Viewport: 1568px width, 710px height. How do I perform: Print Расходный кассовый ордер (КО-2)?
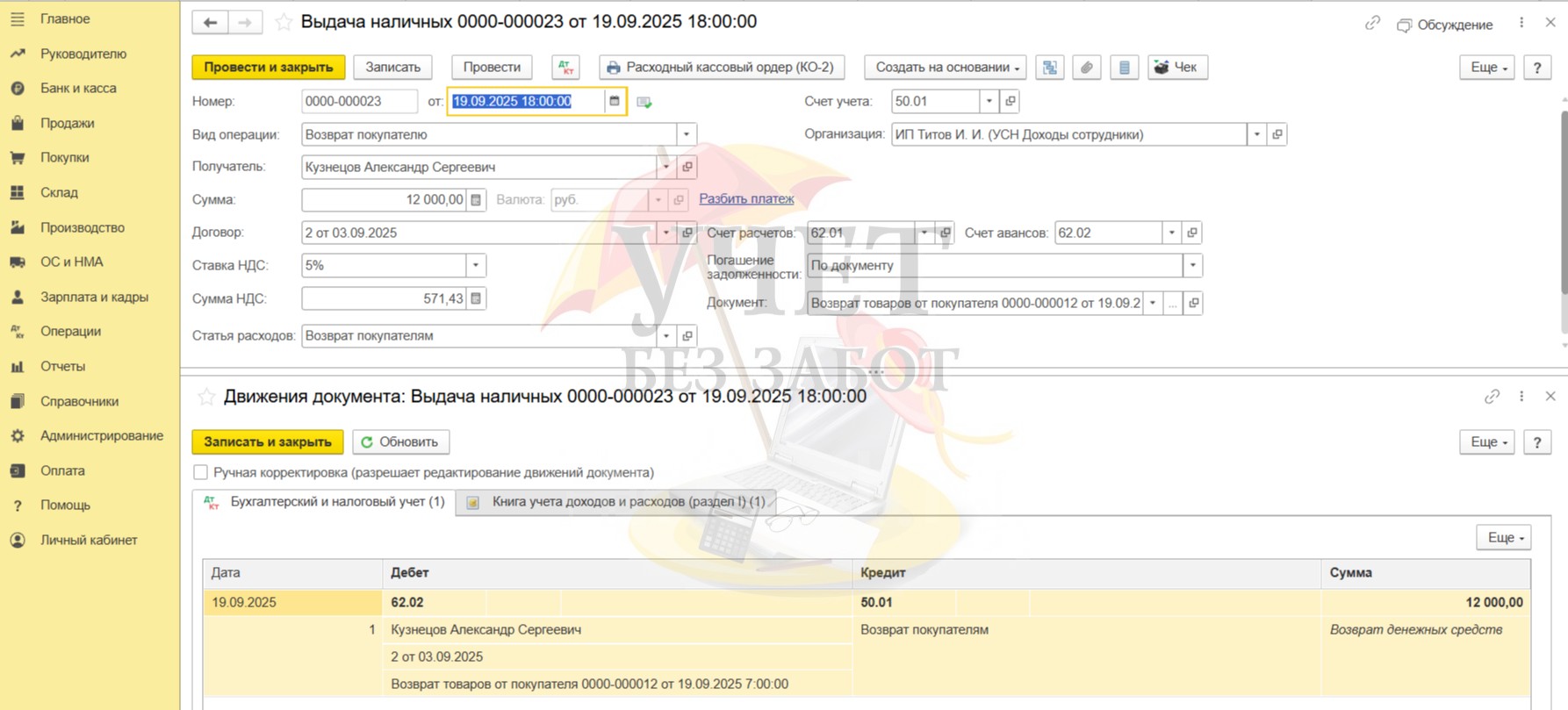click(722, 68)
